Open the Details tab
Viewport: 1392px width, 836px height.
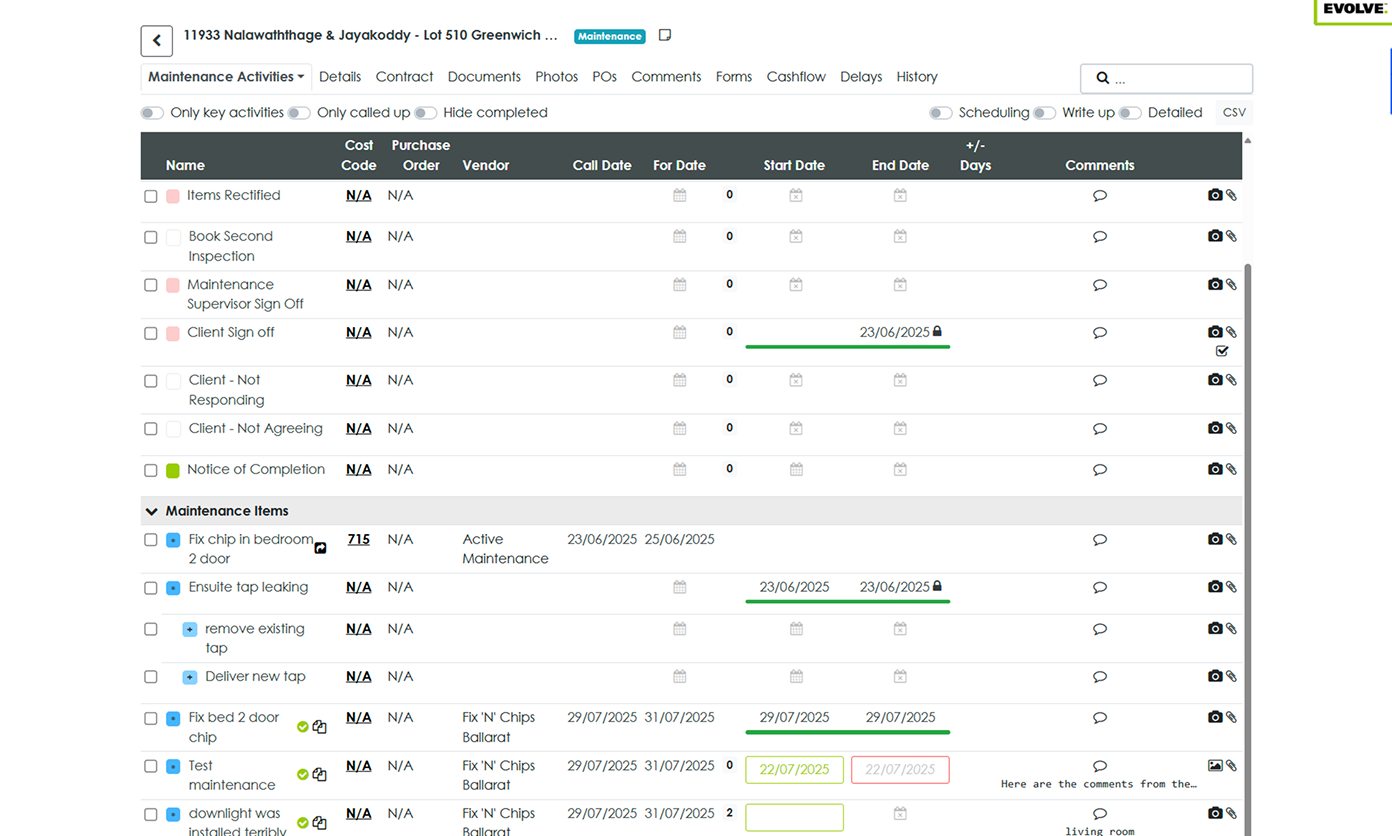pyautogui.click(x=340, y=77)
